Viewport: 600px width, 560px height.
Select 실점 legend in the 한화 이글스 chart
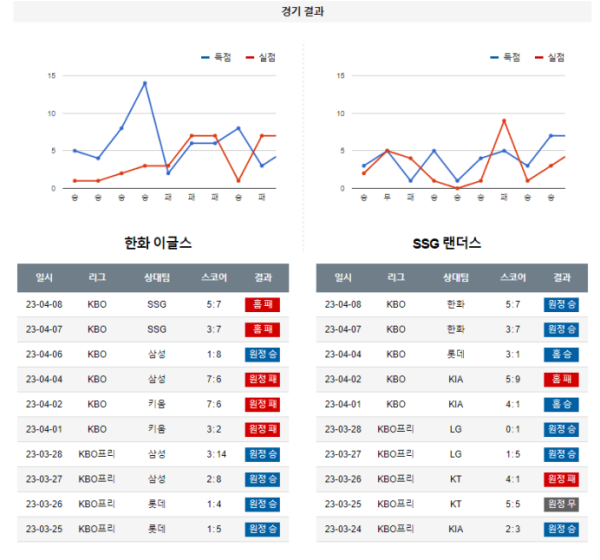point(261,57)
